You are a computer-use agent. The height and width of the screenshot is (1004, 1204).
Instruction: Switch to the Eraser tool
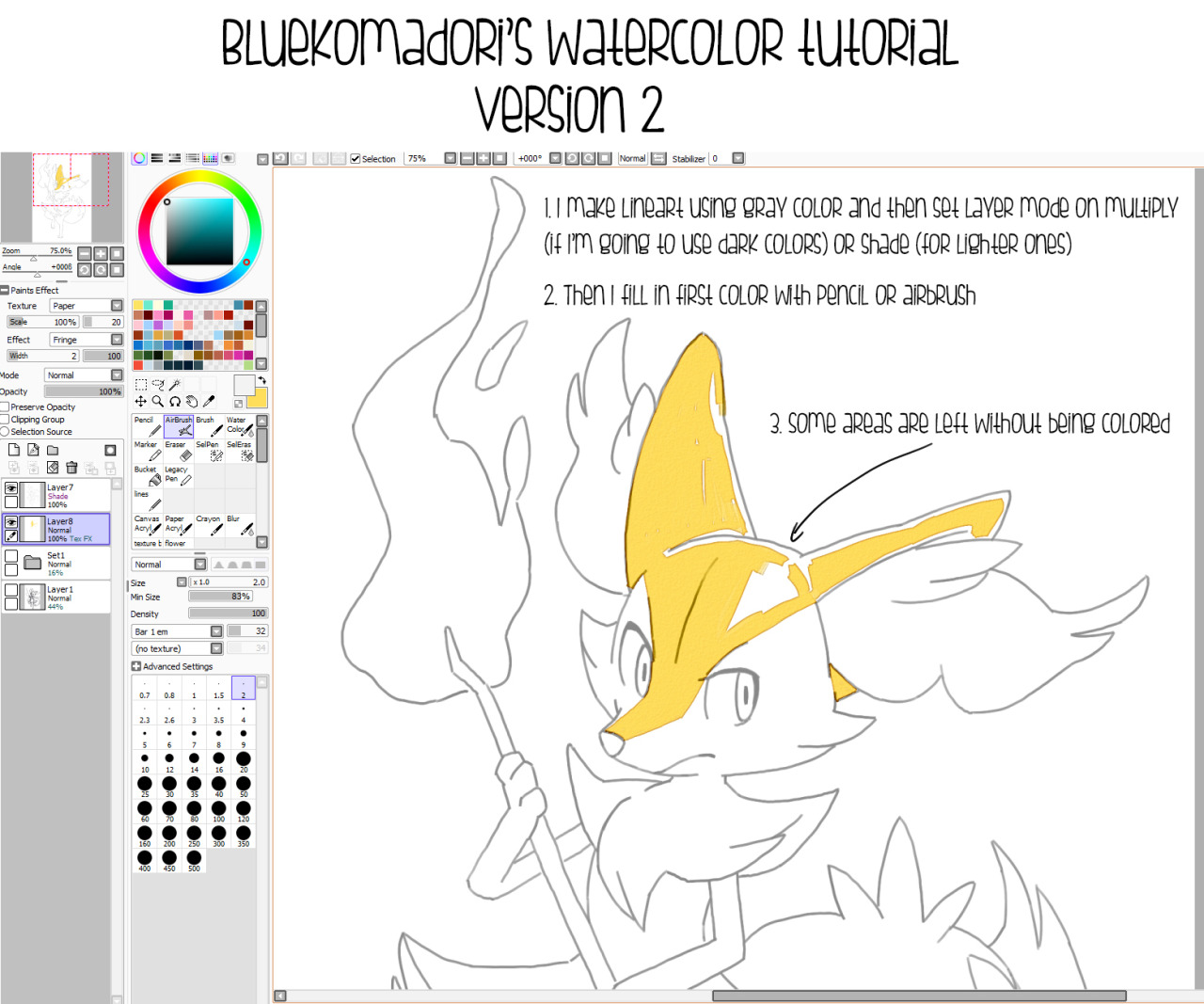pos(178,451)
